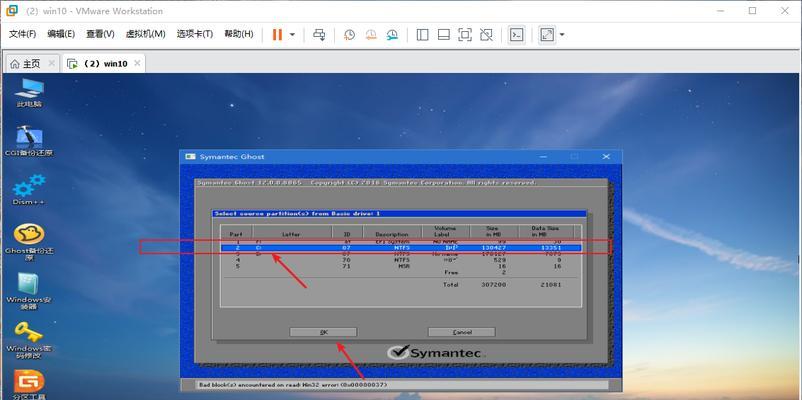Open the 编辑(E) menu
This screenshot has height=400, width=802.
[61, 34]
